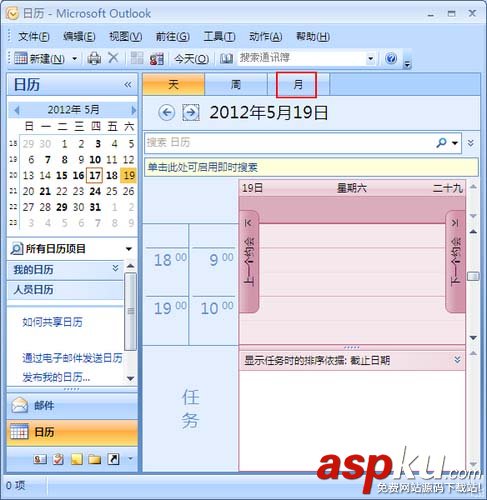Screen dimensions: 487x500
Task: Switch to Week (周) view tab
Action: tap(236, 85)
